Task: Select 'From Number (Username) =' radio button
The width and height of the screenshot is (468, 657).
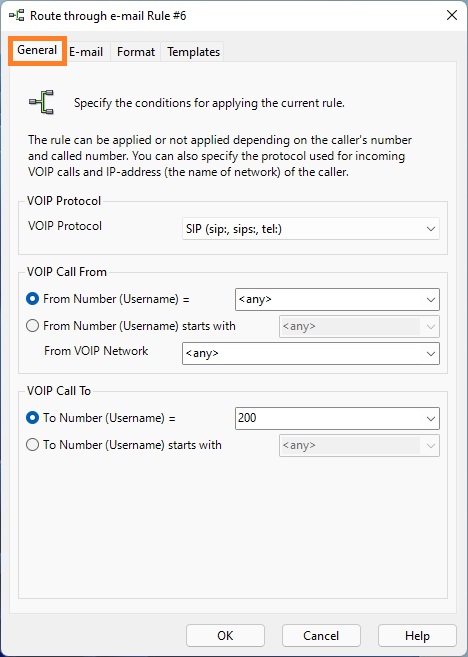Action: tap(32, 299)
